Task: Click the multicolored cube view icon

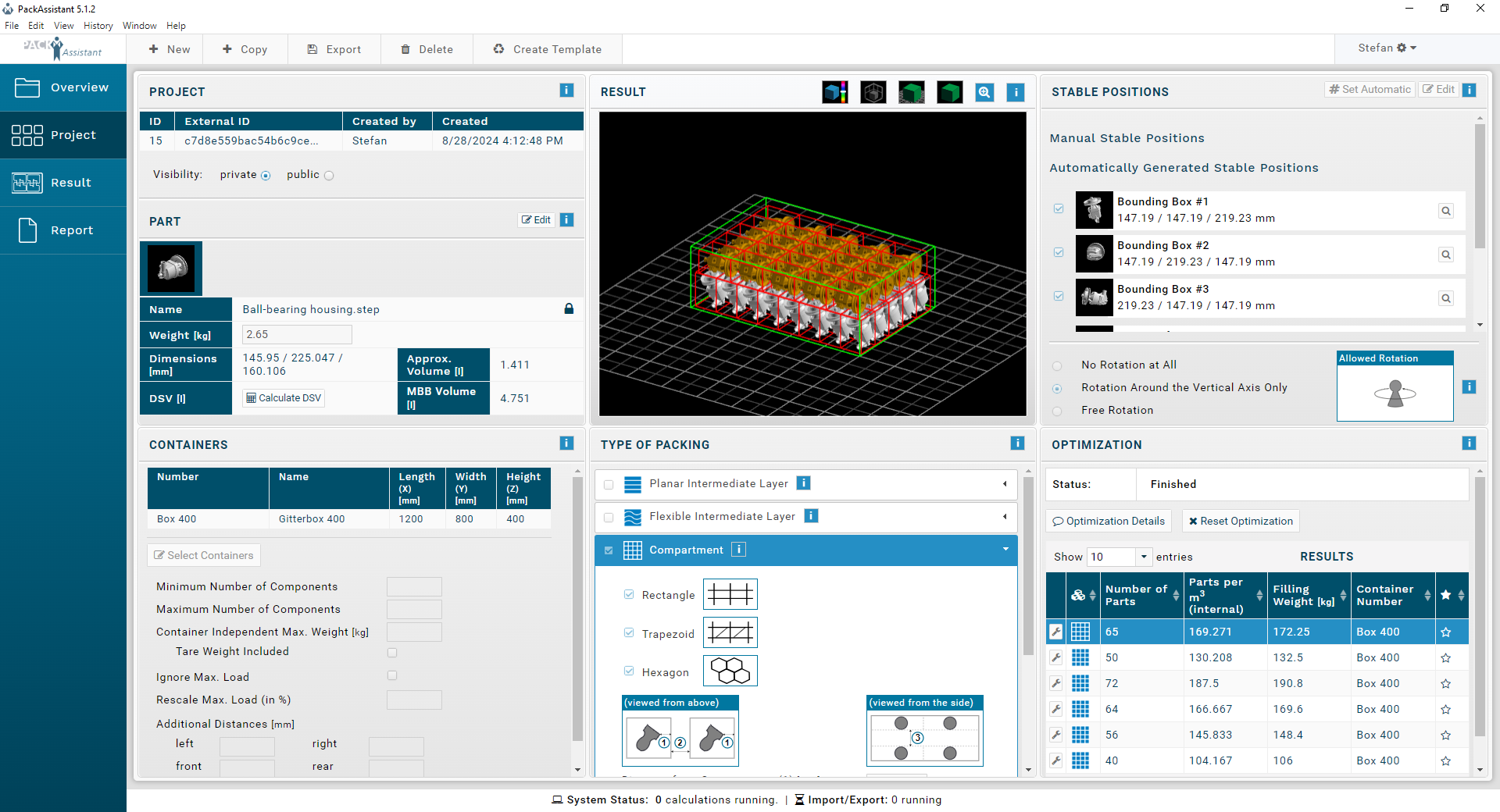Action: (x=834, y=92)
